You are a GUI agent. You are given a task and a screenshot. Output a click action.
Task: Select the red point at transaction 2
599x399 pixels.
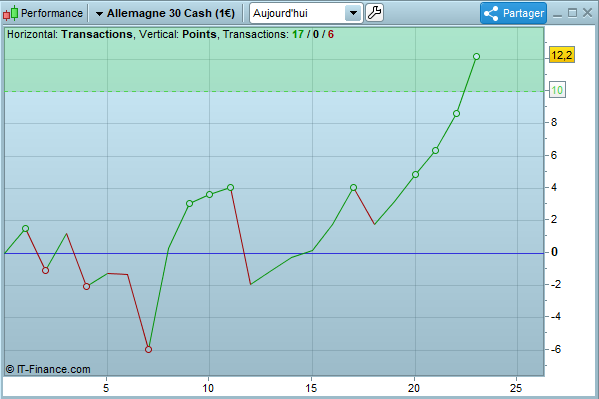(x=45, y=271)
